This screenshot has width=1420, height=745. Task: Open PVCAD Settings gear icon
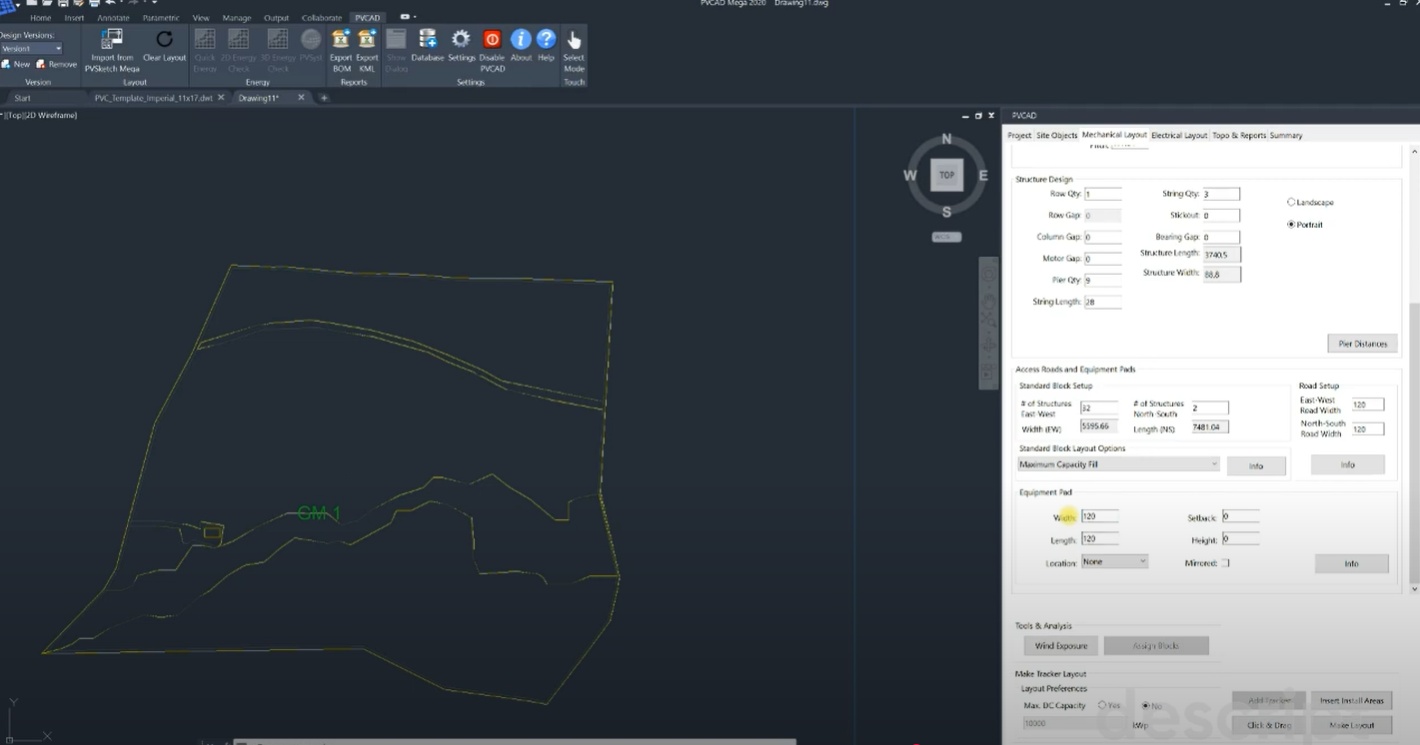pos(461,40)
